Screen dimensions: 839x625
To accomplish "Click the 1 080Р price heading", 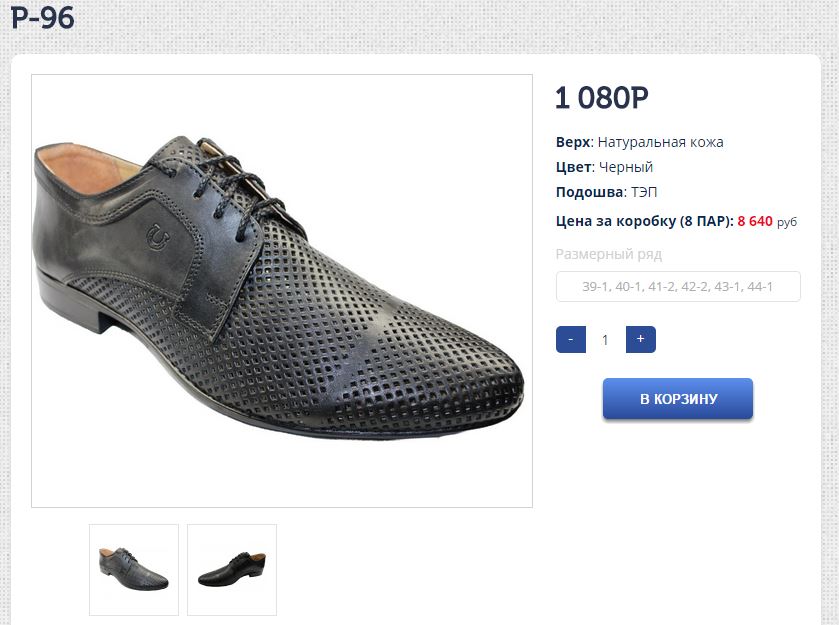I will point(602,98).
